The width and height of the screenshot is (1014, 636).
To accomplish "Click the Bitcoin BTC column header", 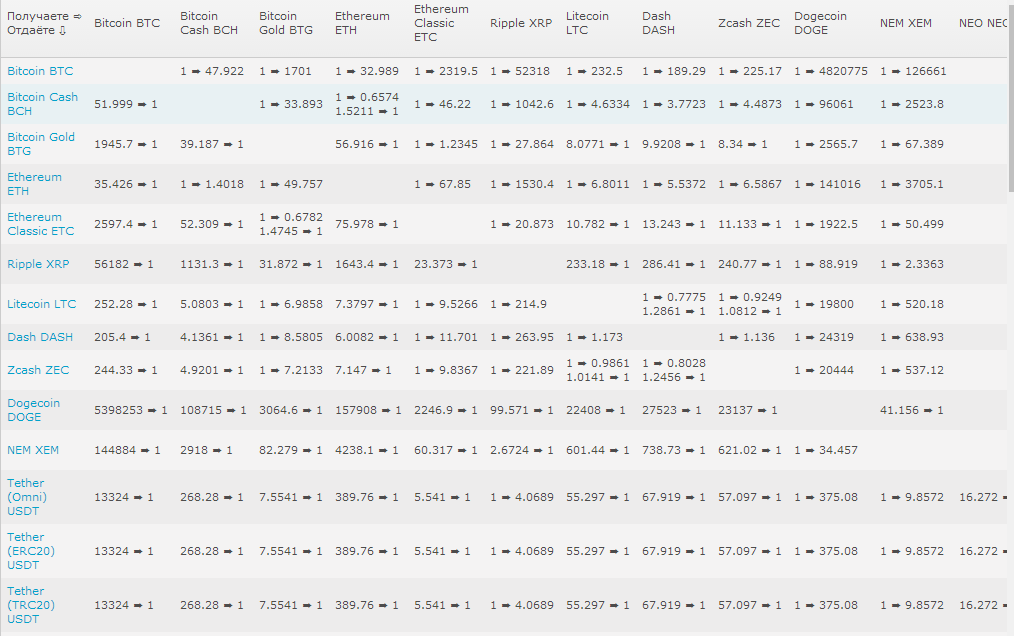I will 127,23.
